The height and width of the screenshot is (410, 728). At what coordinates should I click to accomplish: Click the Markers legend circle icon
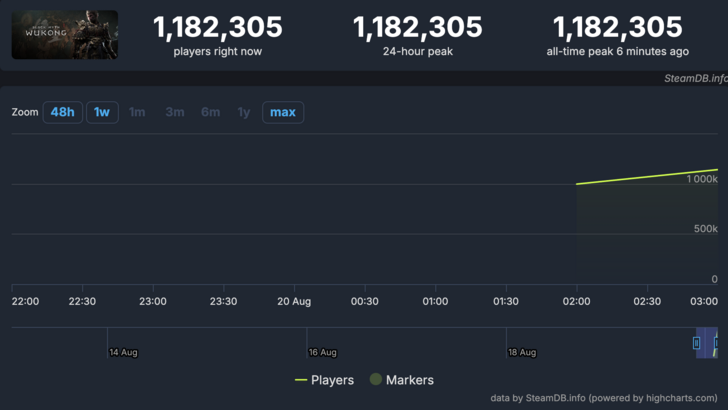pos(376,380)
